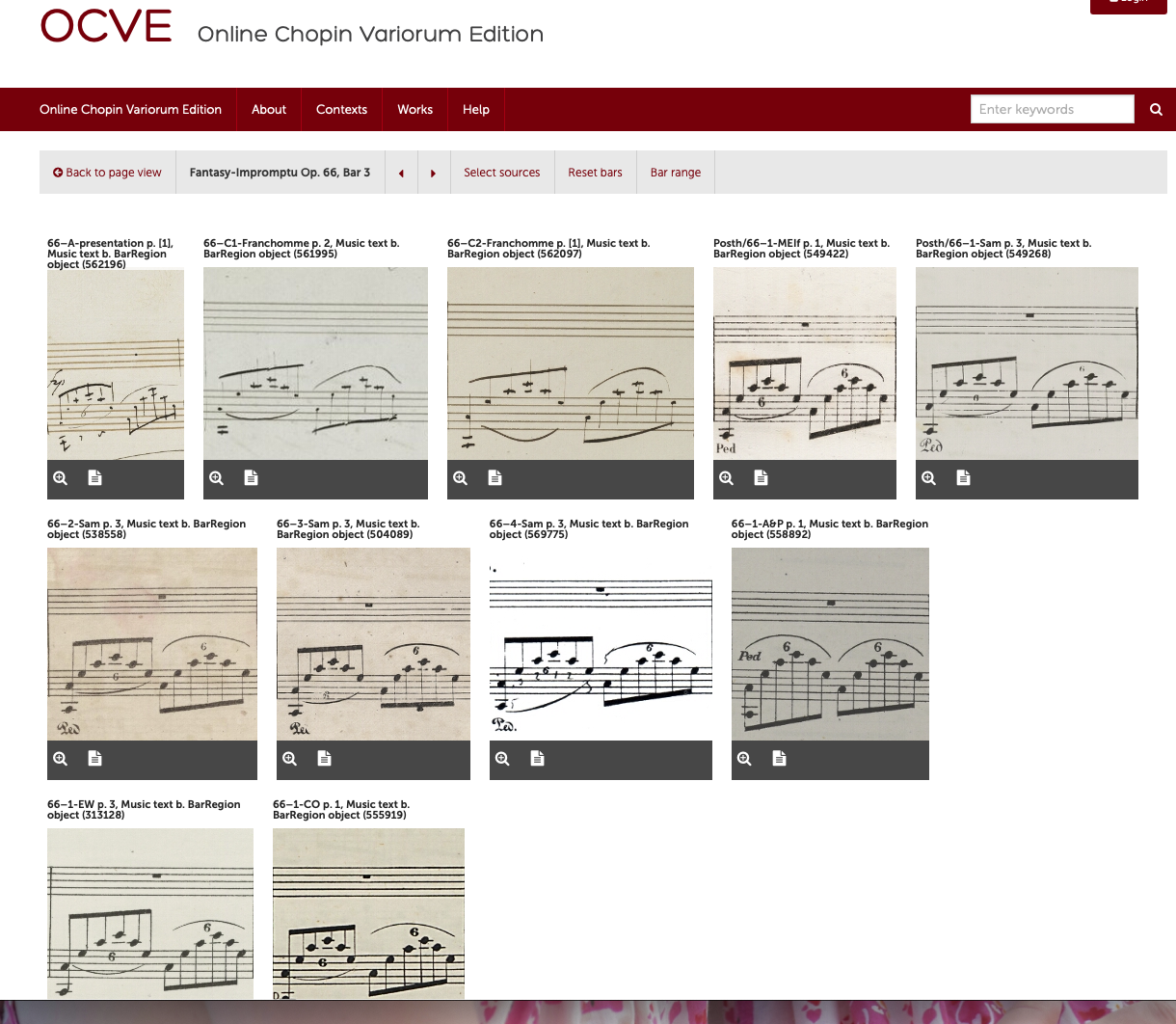Focus the Enter keywords search field

(1053, 110)
